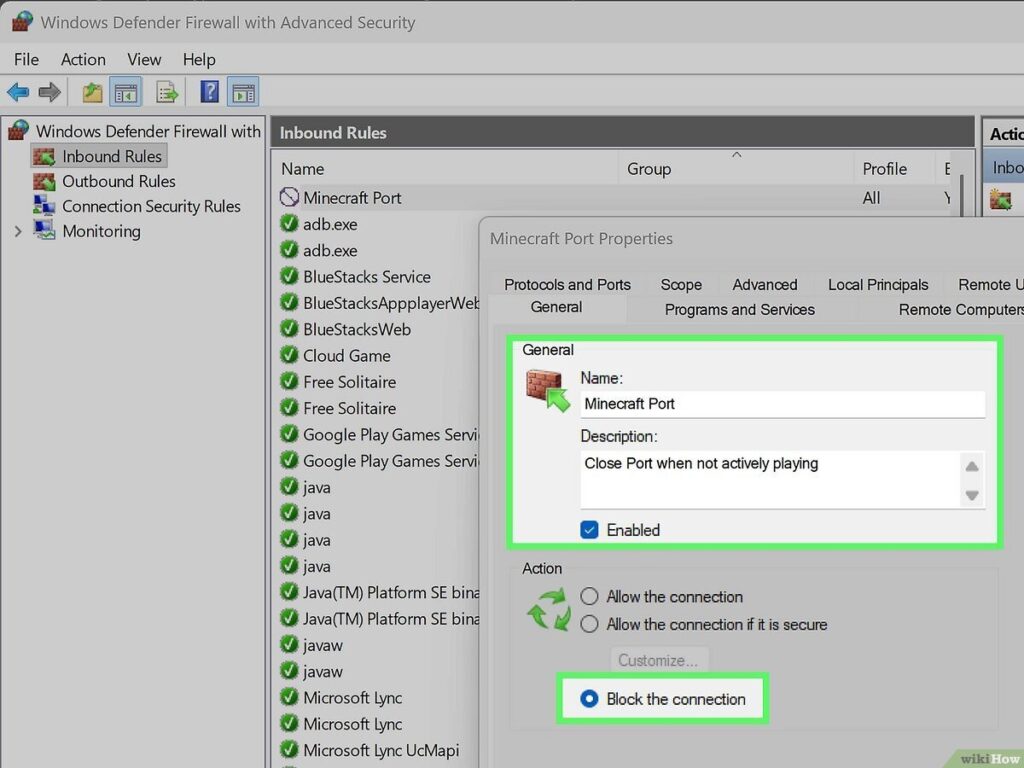This screenshot has height=768, width=1024.
Task: Click the blocked icon beside Minecraft Port rule
Action: [289, 198]
